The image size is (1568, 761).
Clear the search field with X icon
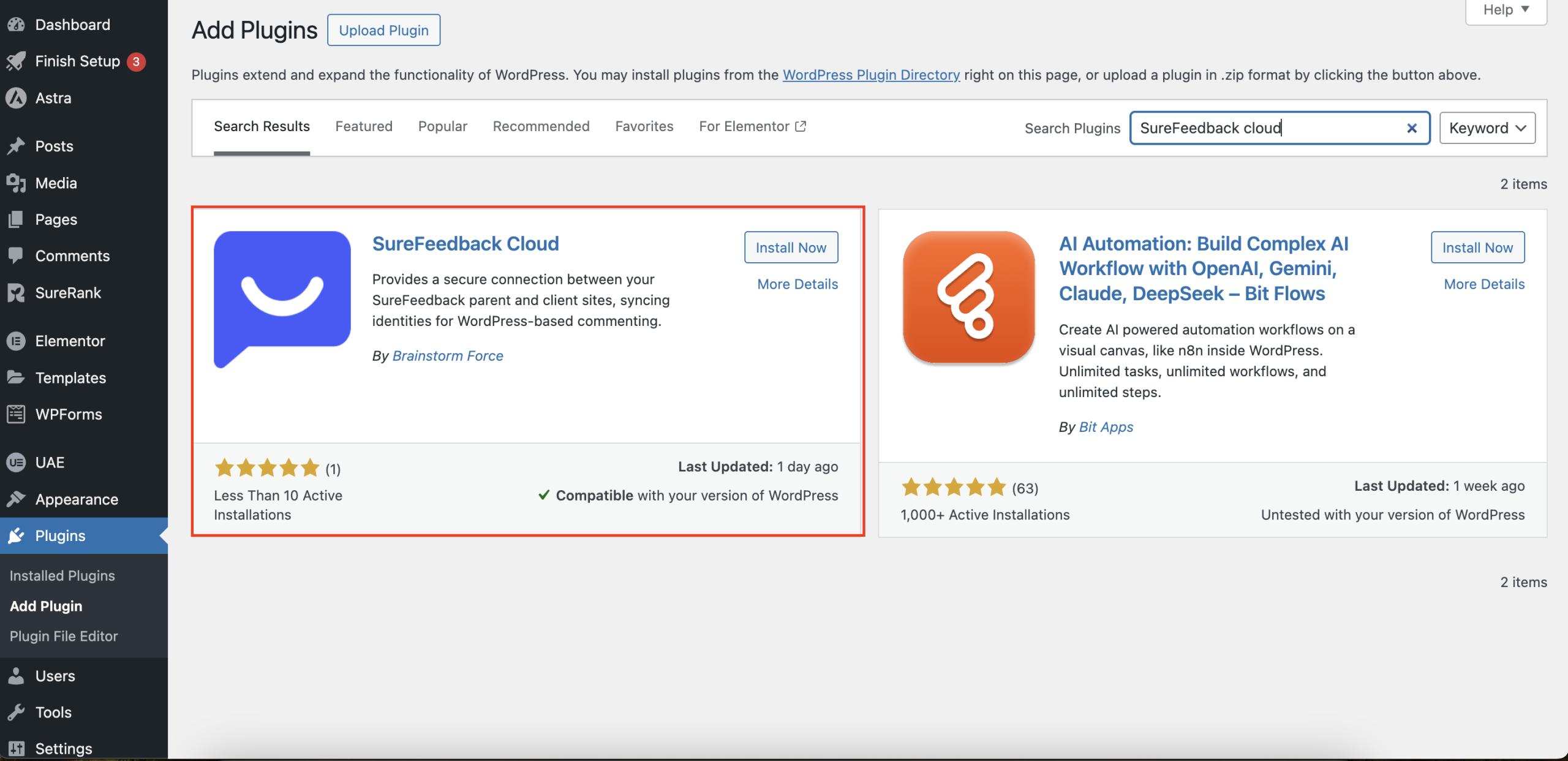pyautogui.click(x=1411, y=128)
